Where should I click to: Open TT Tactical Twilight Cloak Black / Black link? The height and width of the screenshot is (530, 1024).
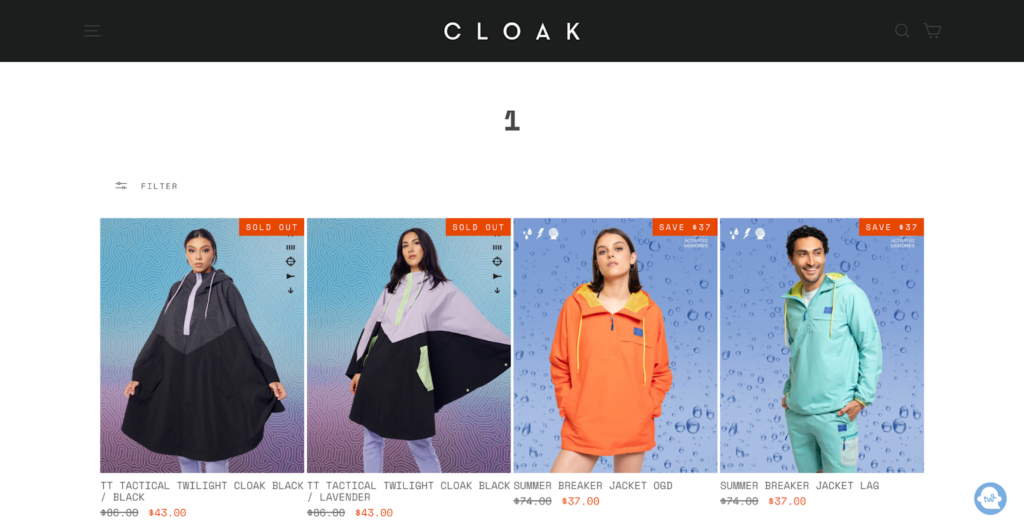[202, 491]
